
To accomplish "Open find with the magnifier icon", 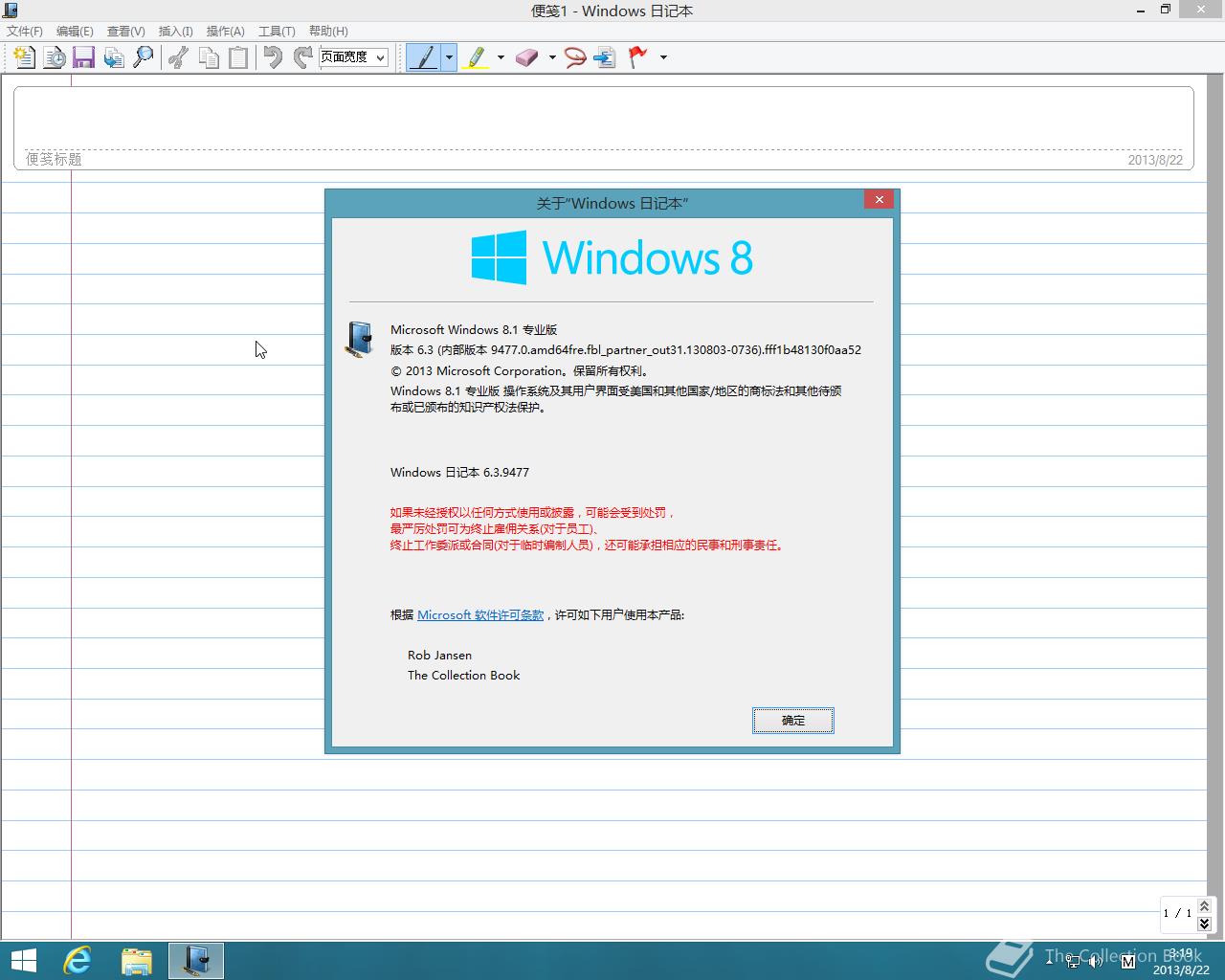I will [x=143, y=57].
